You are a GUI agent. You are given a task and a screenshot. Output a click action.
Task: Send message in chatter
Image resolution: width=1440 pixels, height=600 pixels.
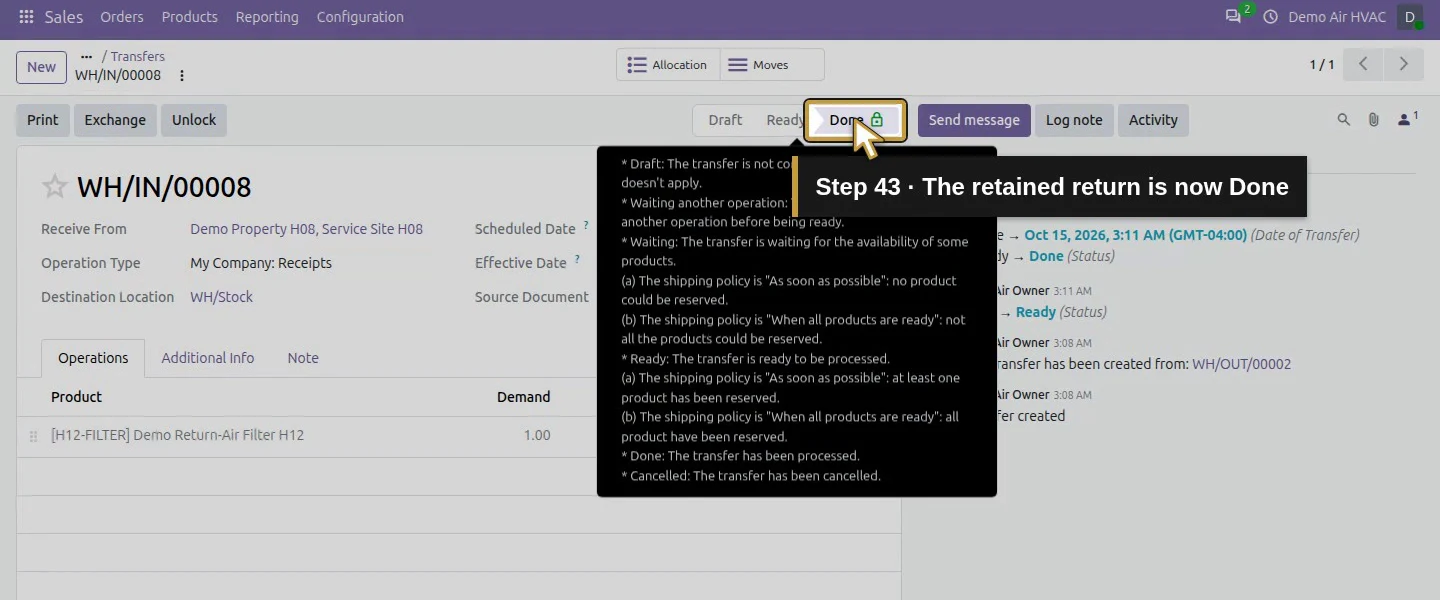point(974,120)
